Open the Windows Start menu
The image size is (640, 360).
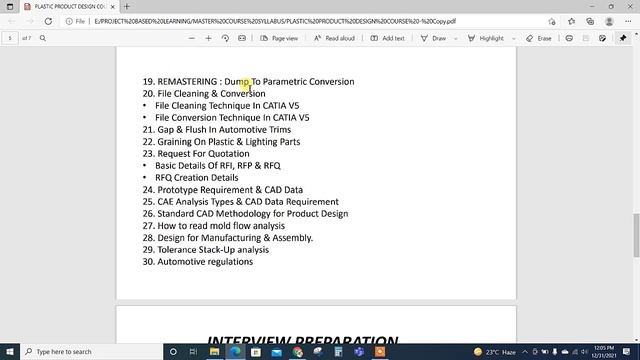pos(10,351)
